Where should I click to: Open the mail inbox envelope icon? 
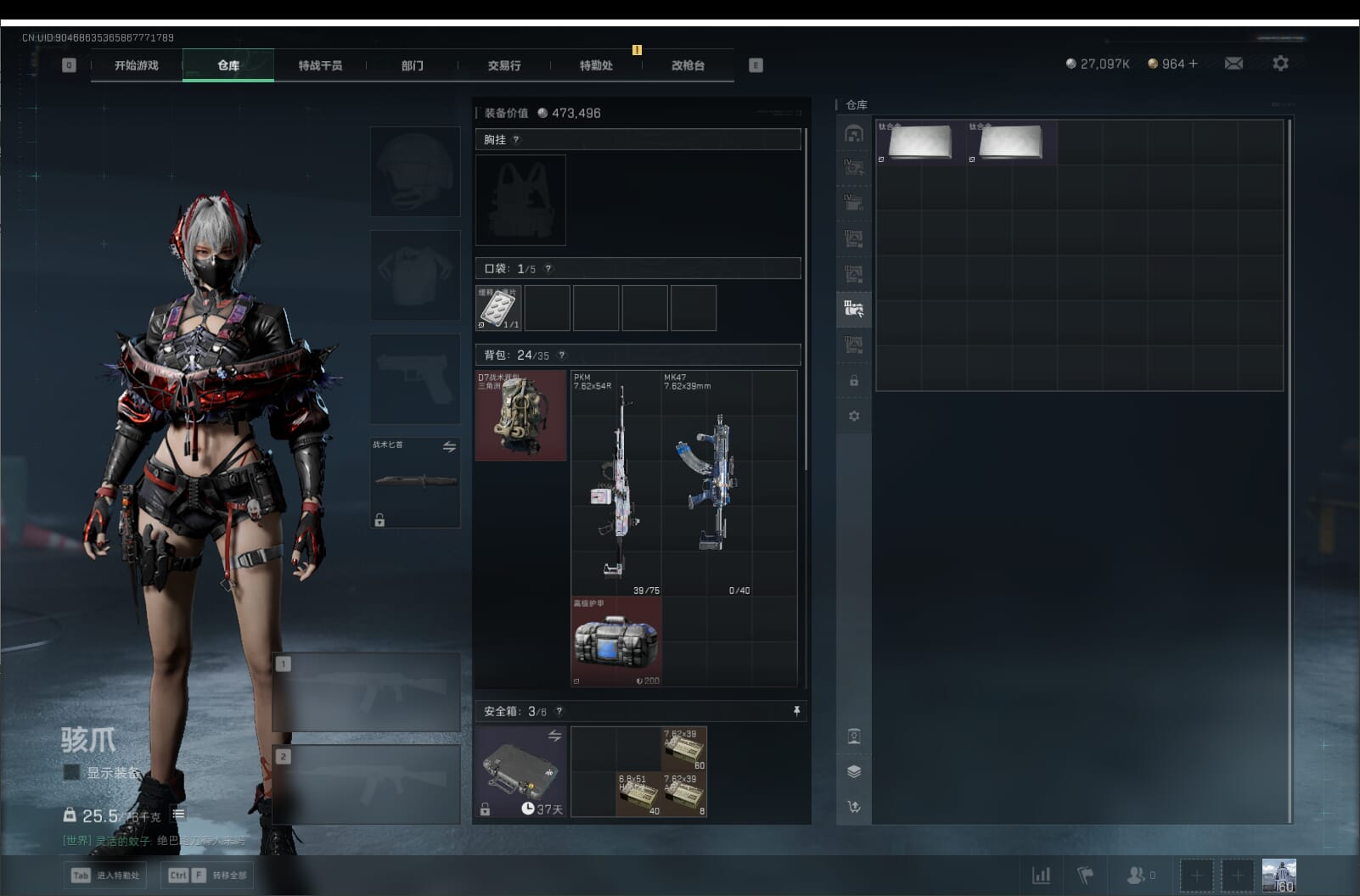tap(1234, 64)
